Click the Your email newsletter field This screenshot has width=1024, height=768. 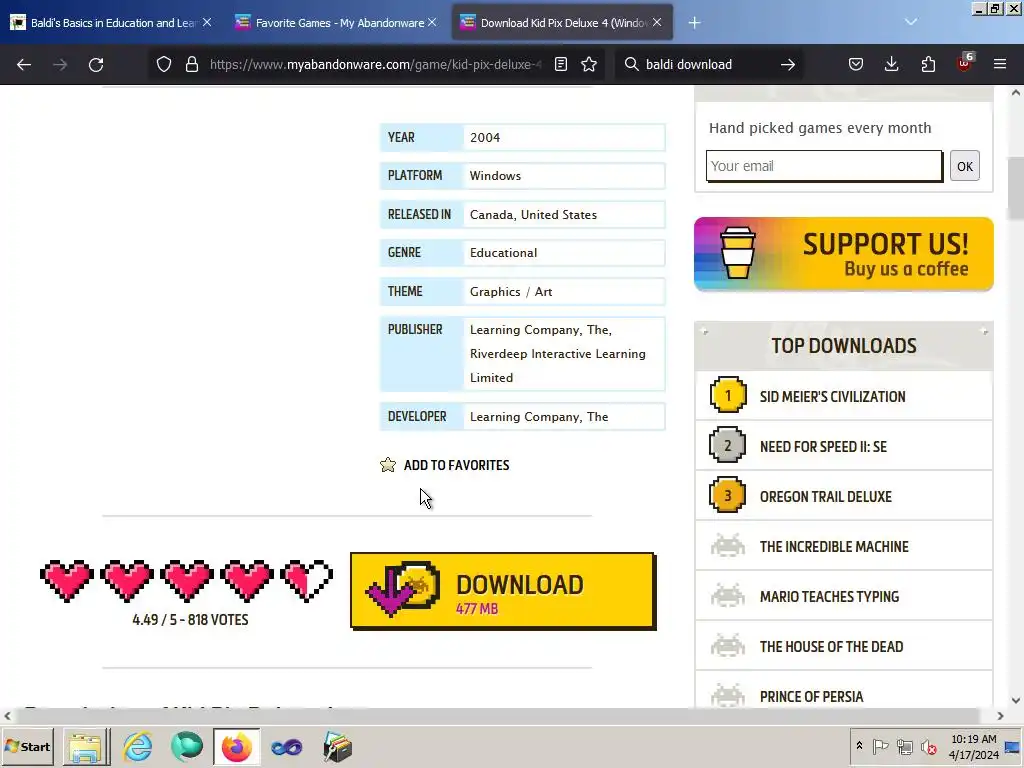pyautogui.click(x=824, y=166)
